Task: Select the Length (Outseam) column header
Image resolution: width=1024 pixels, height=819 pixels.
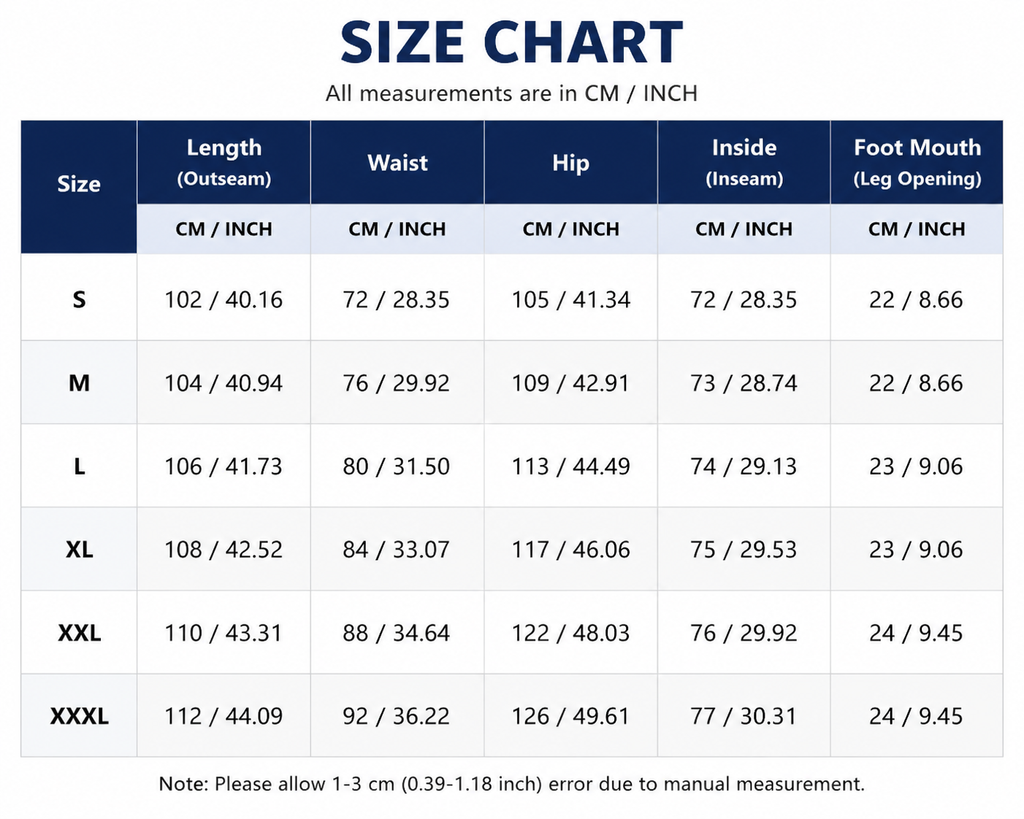Action: coord(224,162)
